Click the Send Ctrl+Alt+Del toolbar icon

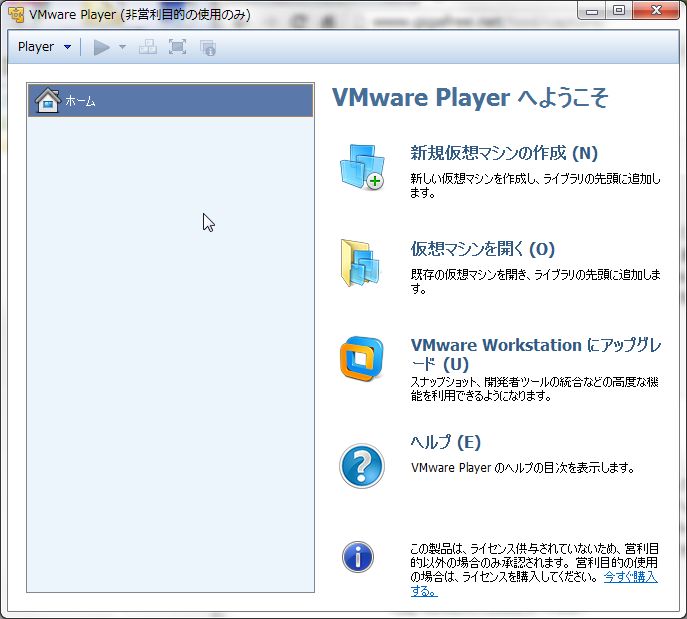coord(148,47)
